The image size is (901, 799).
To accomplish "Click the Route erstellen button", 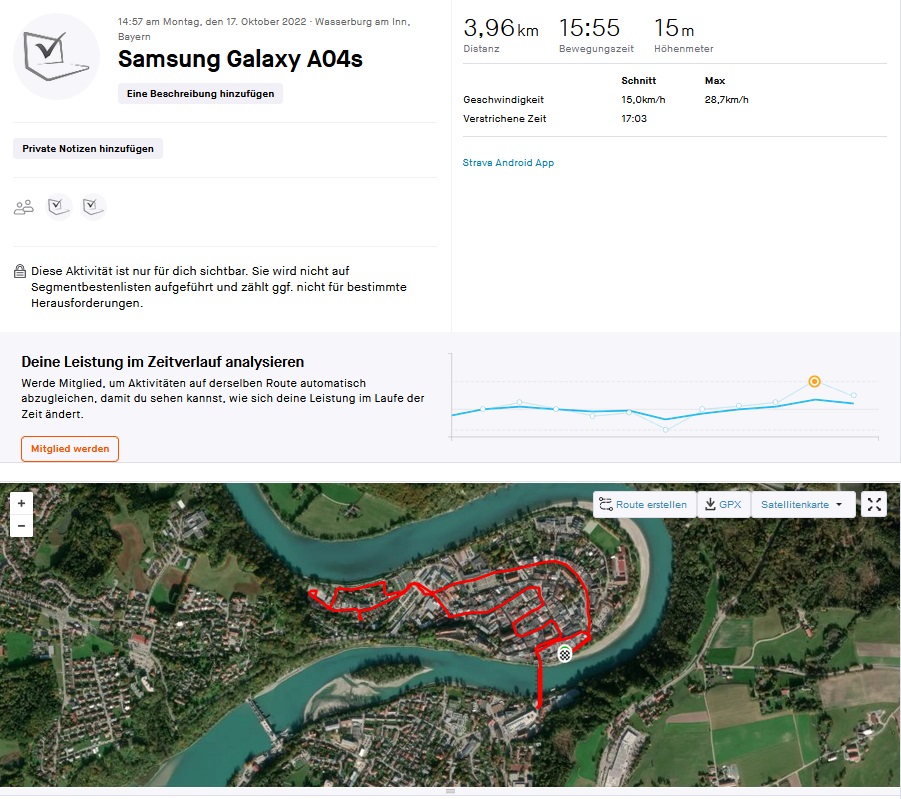I will point(643,505).
